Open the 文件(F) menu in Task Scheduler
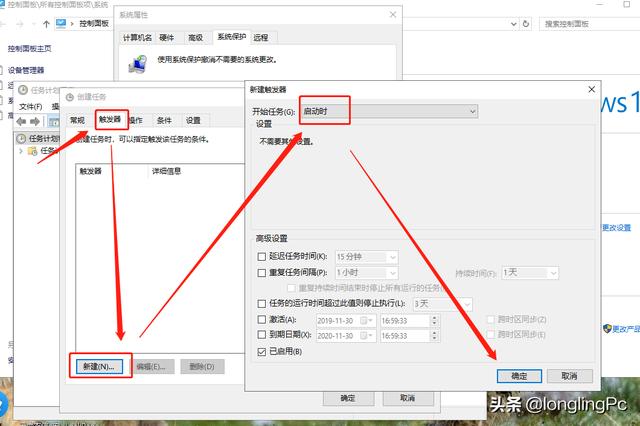640x426 pixels. click(31, 107)
